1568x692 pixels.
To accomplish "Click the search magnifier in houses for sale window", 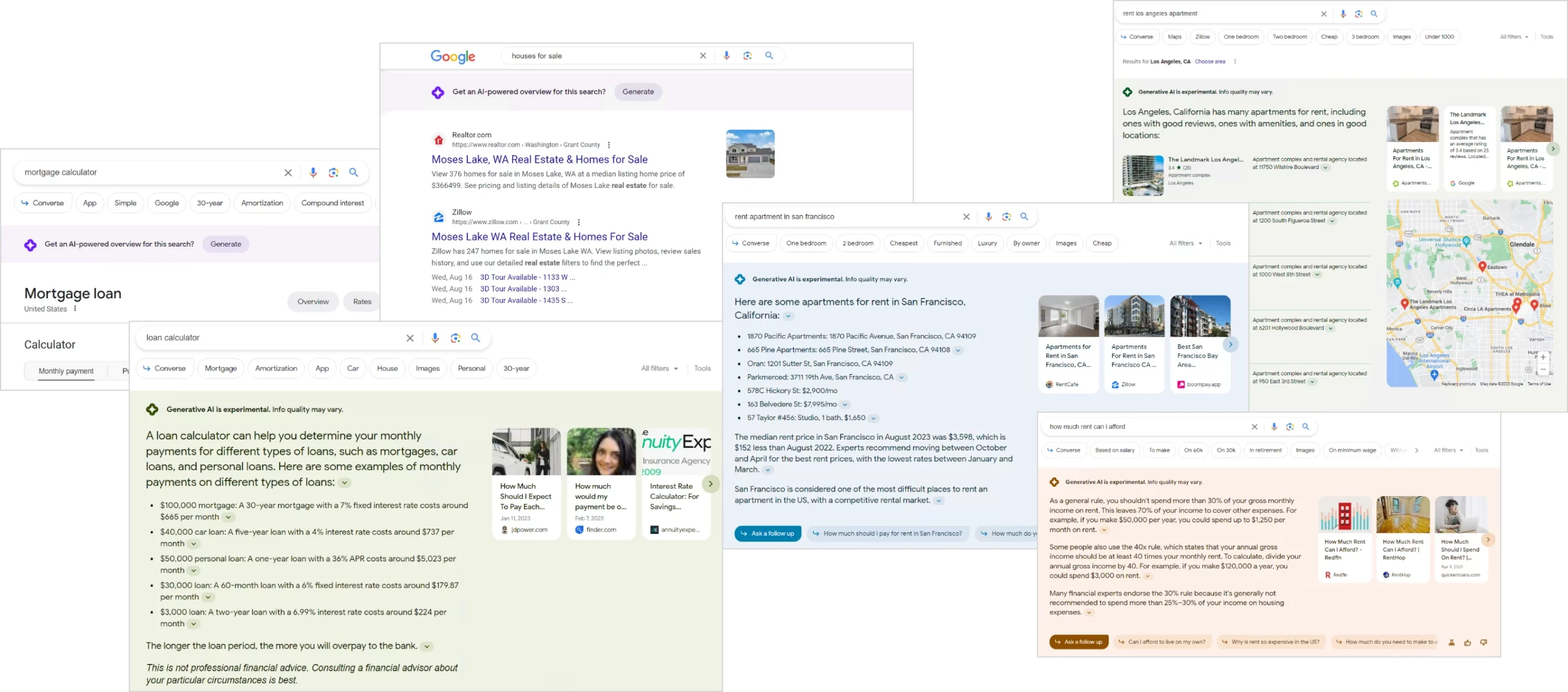I will coord(769,56).
